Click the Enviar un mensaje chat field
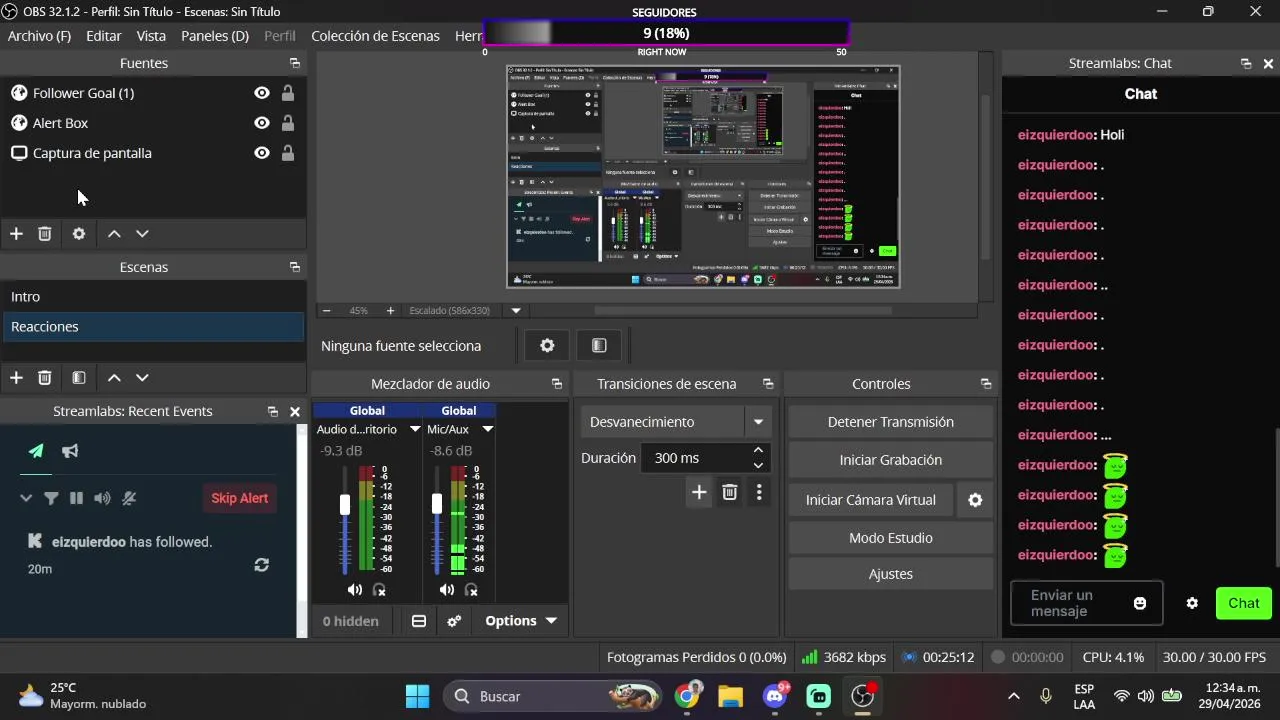Viewport: 1280px width, 720px height. tap(1086, 603)
